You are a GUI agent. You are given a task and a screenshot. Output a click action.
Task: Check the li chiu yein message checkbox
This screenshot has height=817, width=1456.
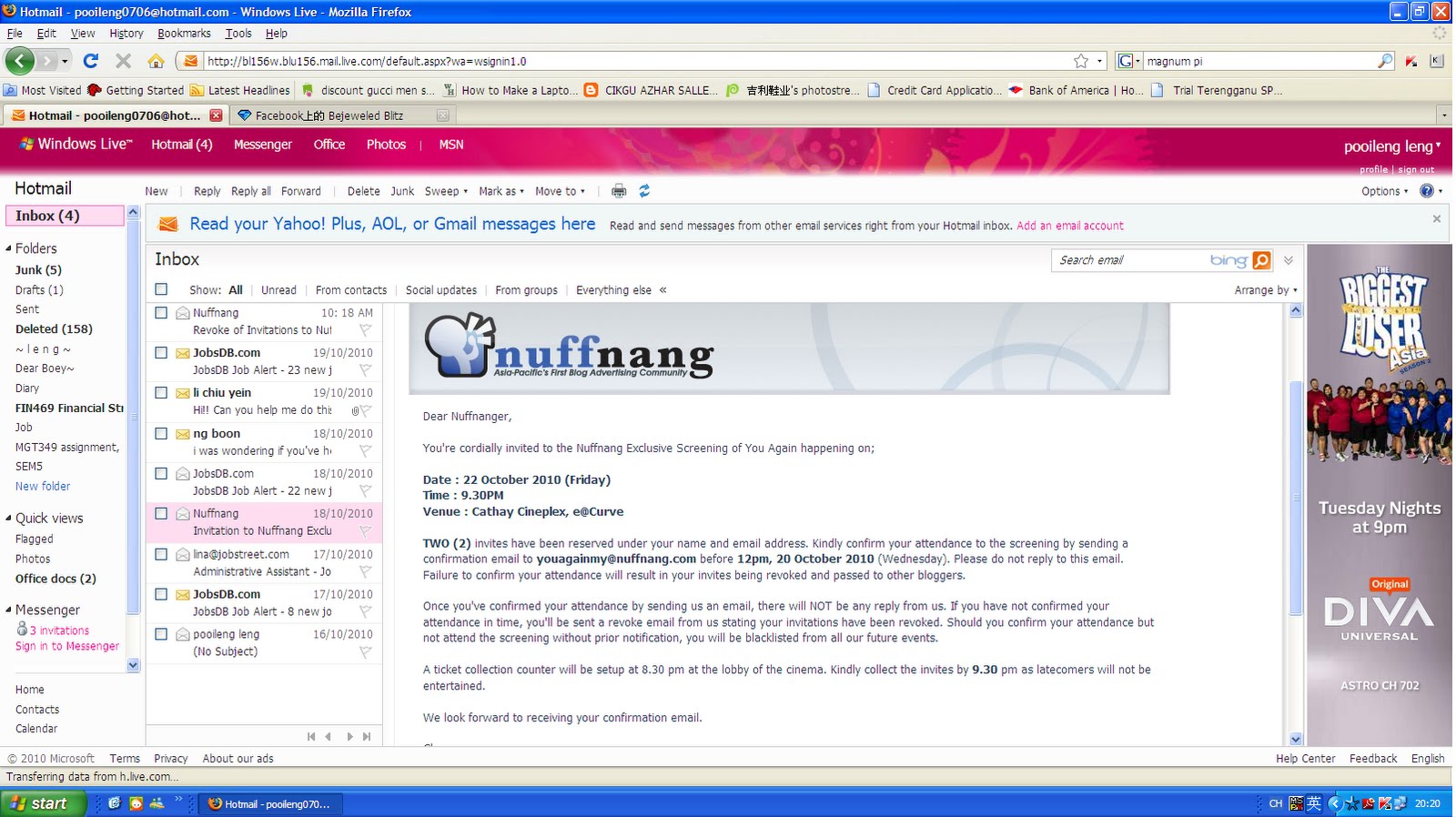point(161,392)
